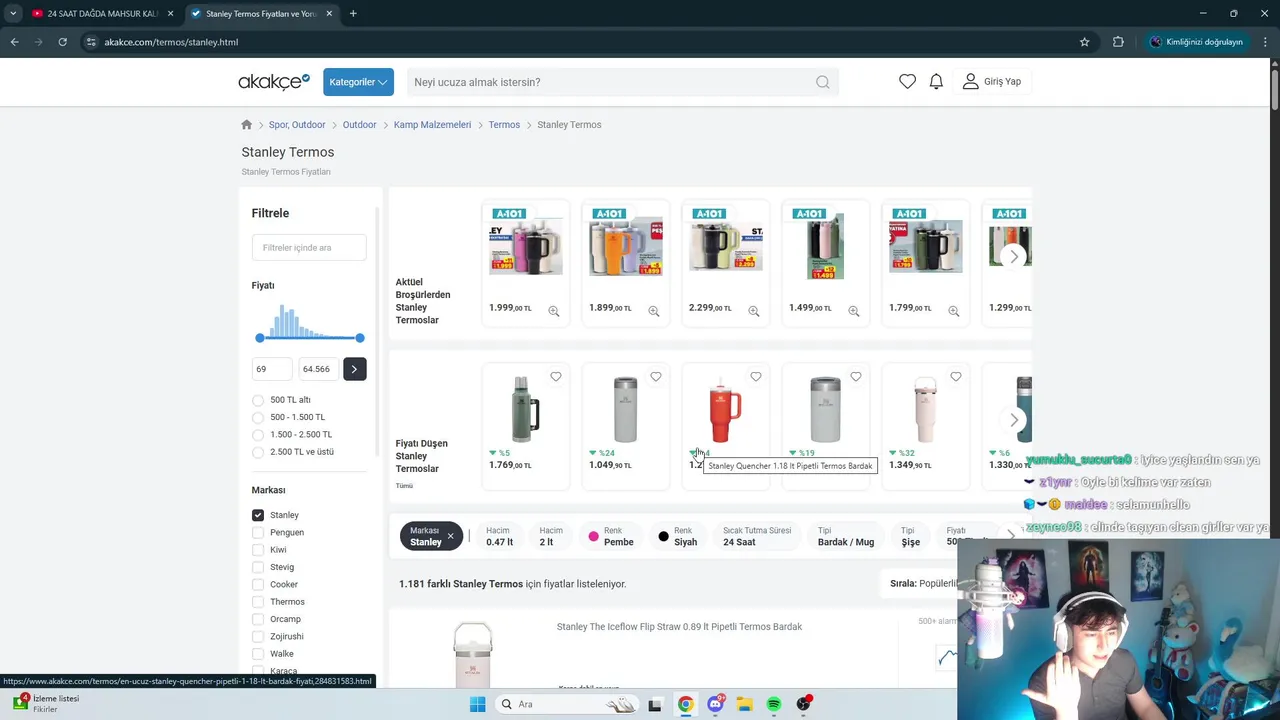Open Stanley The Iceflow Flip Straw product
The image size is (1280, 720).
(x=679, y=627)
